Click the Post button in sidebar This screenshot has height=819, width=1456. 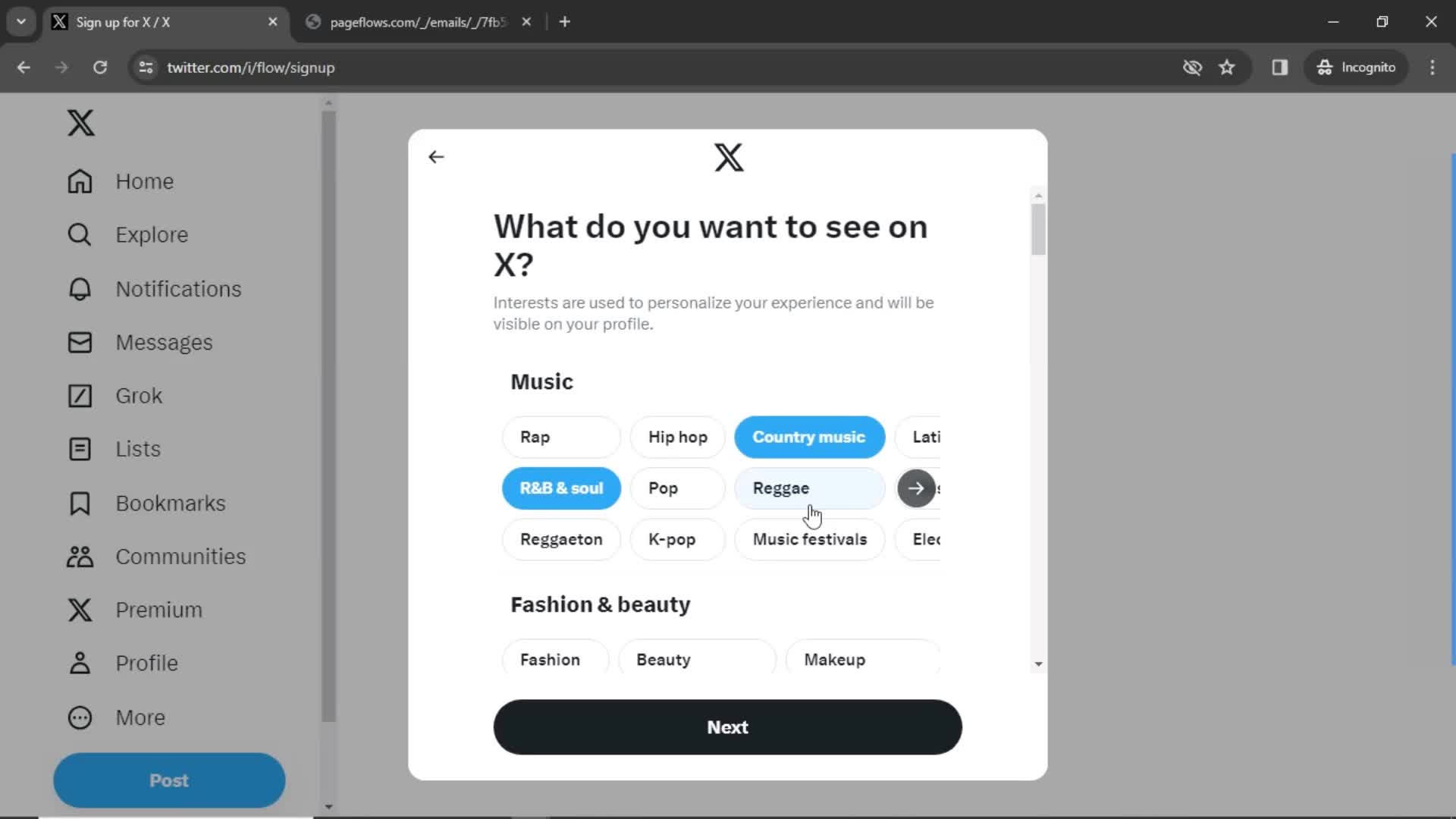(169, 781)
